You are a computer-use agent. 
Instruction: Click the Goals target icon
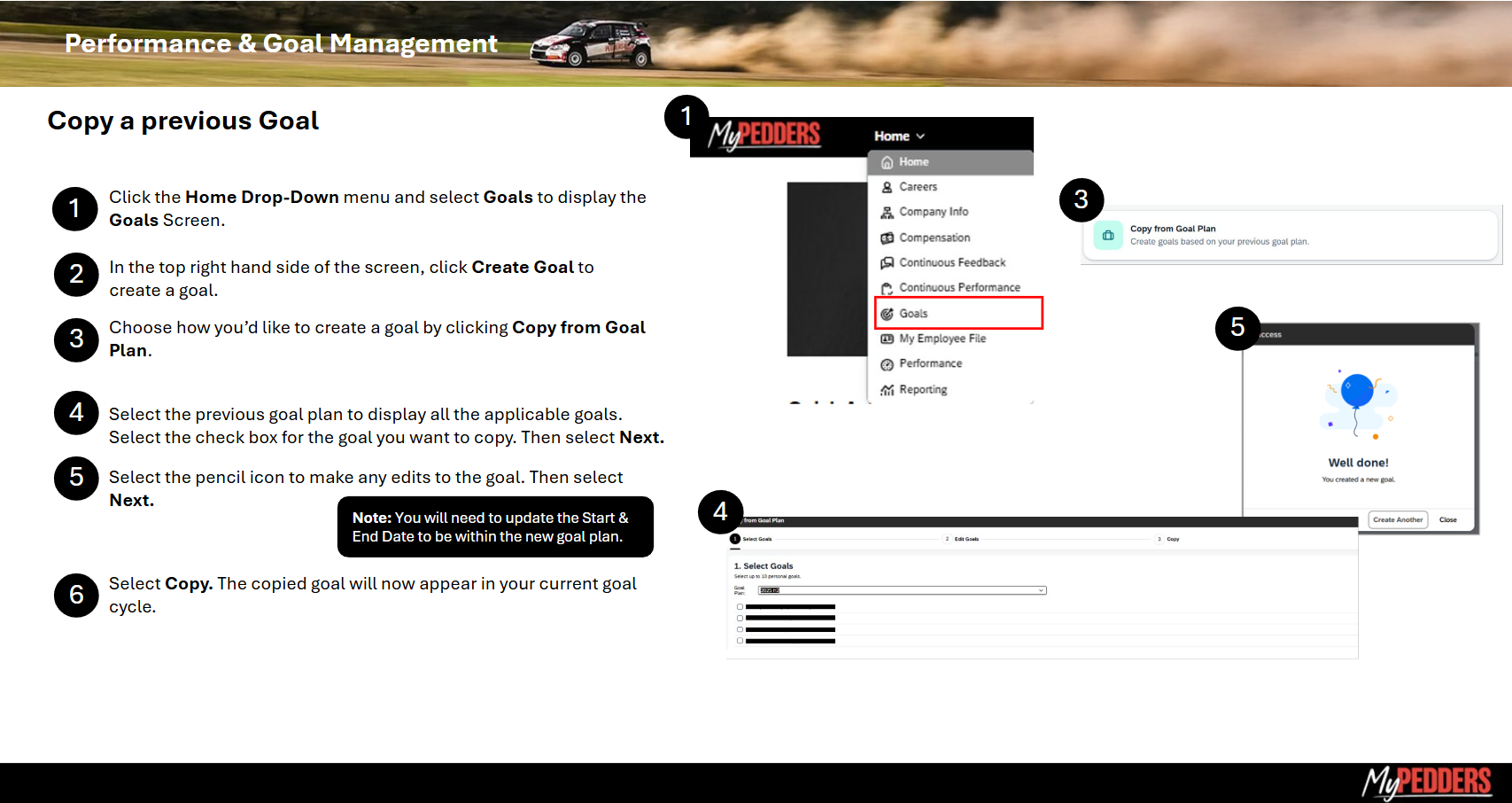point(887,314)
